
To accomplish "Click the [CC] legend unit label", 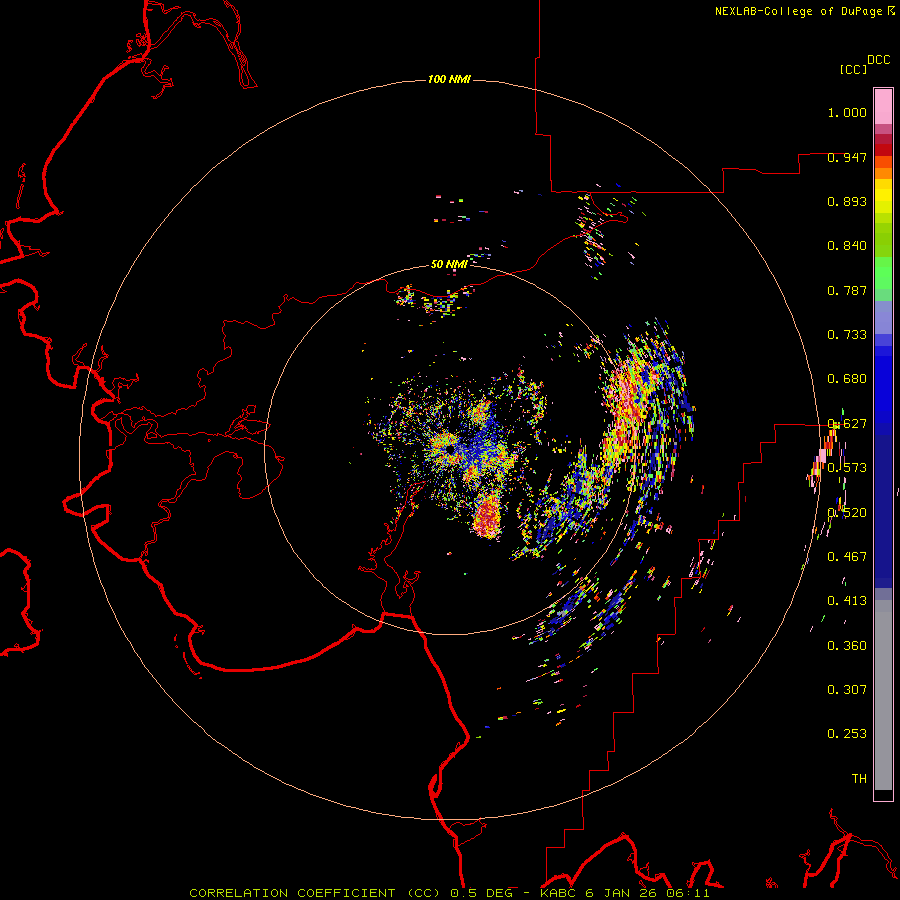I will (x=853, y=69).
